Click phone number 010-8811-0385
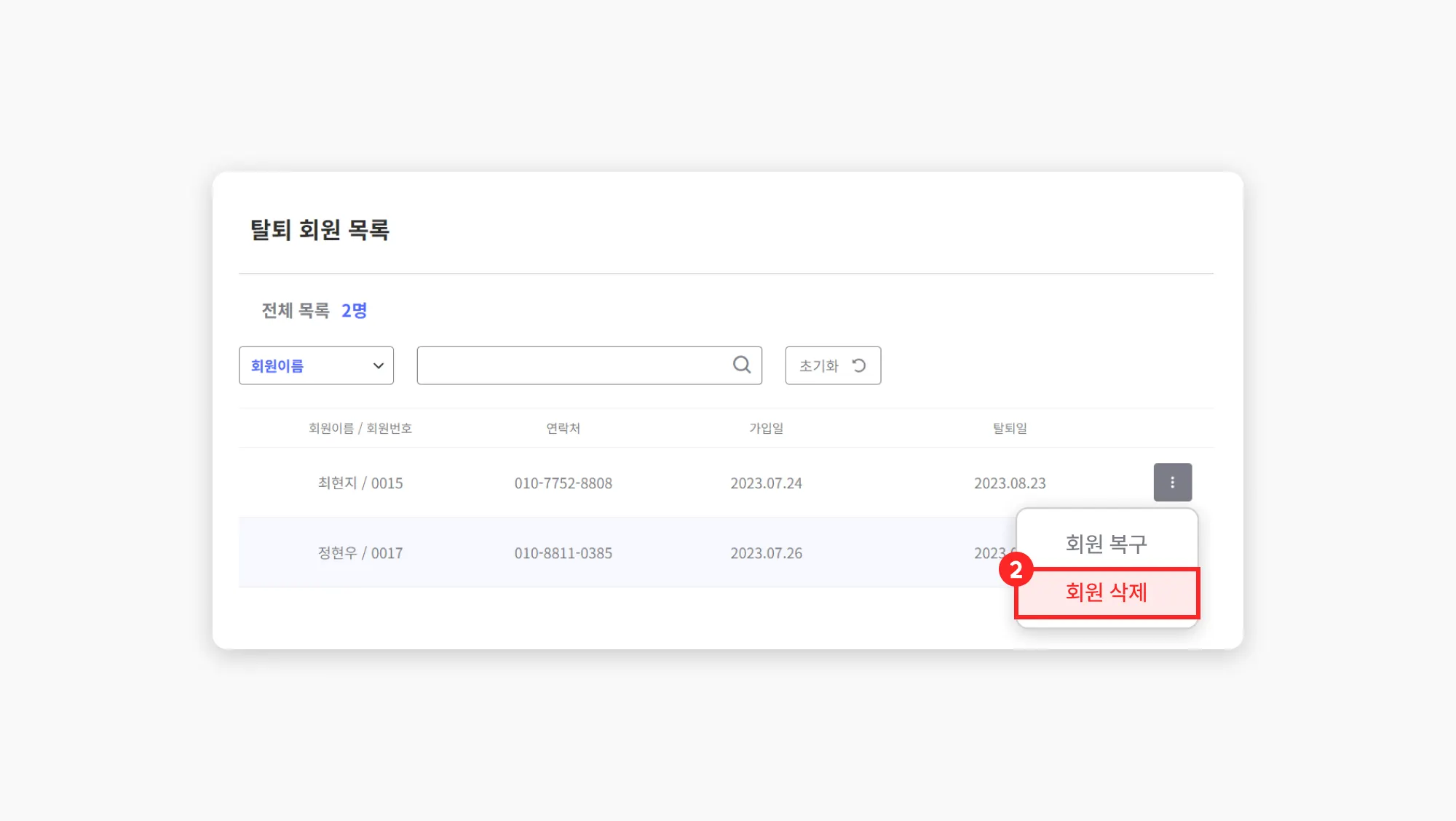Screen dimensions: 1456x821 [x=563, y=553]
